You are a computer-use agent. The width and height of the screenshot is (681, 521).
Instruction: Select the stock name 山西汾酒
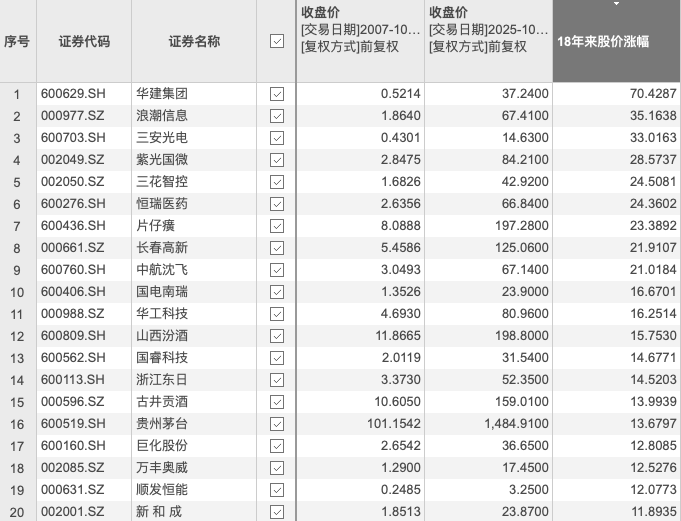tap(162, 336)
